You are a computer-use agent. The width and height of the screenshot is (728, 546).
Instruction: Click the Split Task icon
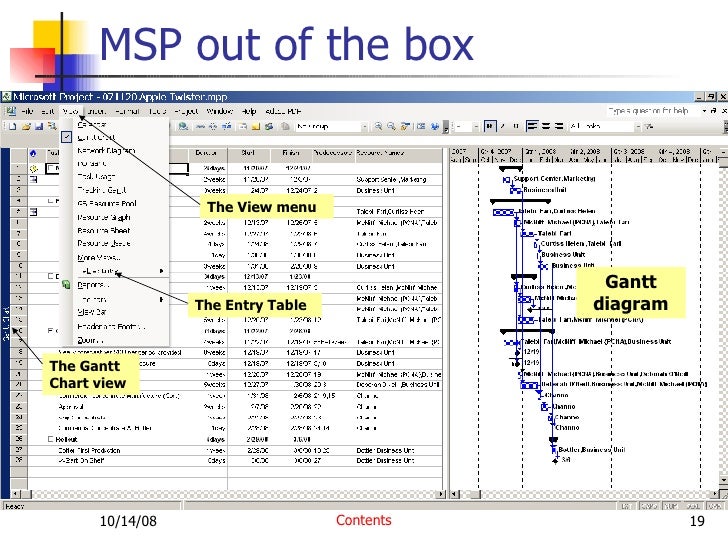tap(227, 126)
